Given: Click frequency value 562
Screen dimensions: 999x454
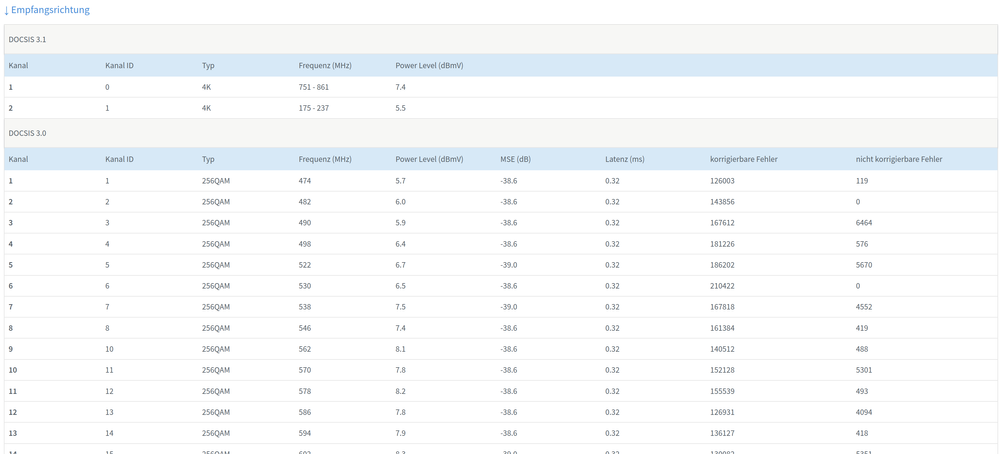Looking at the screenshot, I should tap(305, 349).
